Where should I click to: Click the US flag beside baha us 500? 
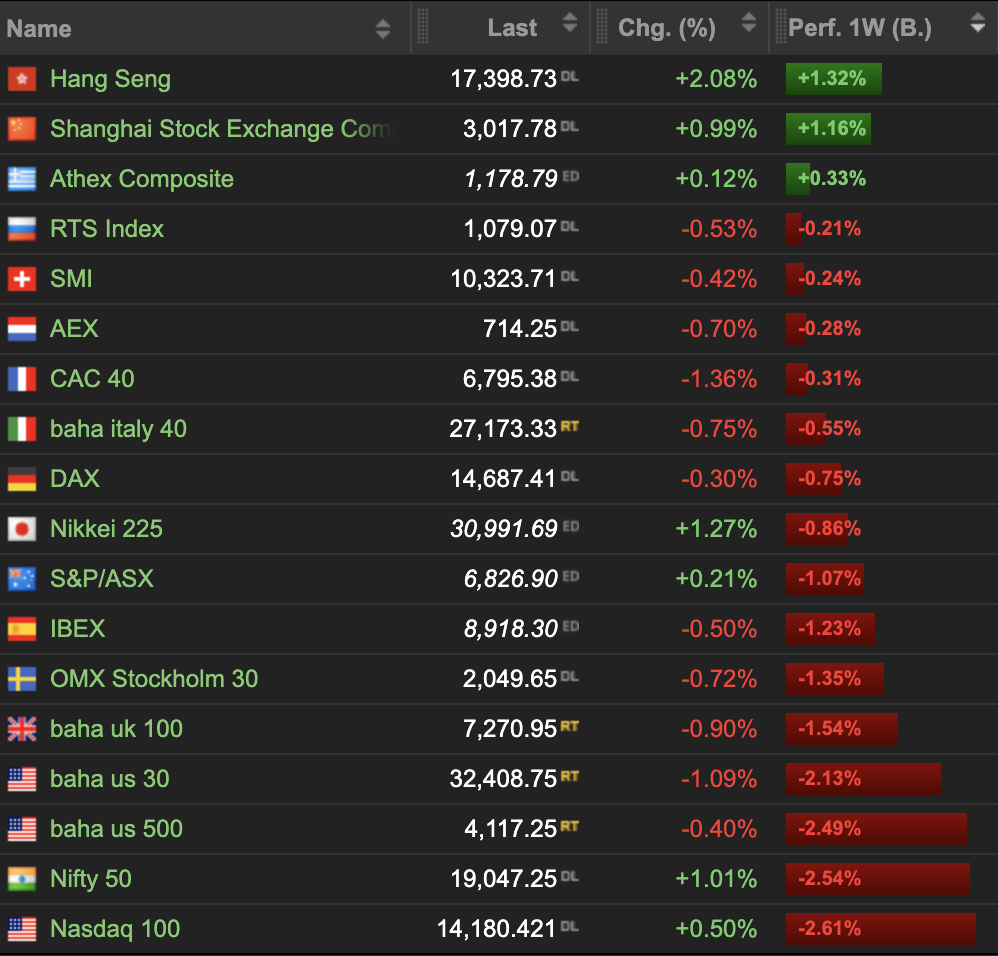22,829
